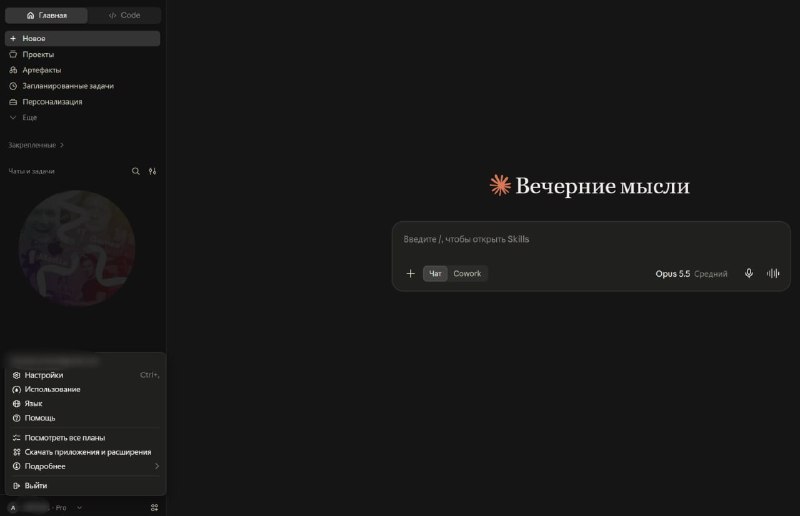This screenshot has height=516, width=800.
Task: Open the chat list filter icon
Action: [x=152, y=171]
